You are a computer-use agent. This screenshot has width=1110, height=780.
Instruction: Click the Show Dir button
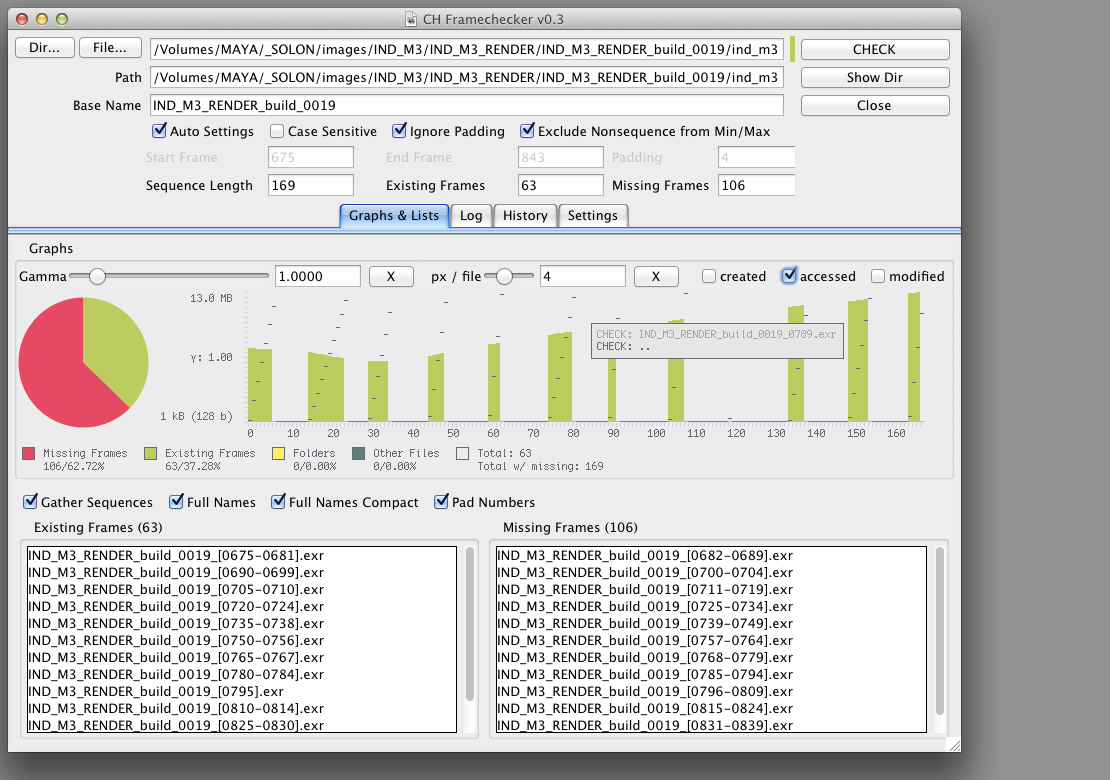click(x=875, y=78)
